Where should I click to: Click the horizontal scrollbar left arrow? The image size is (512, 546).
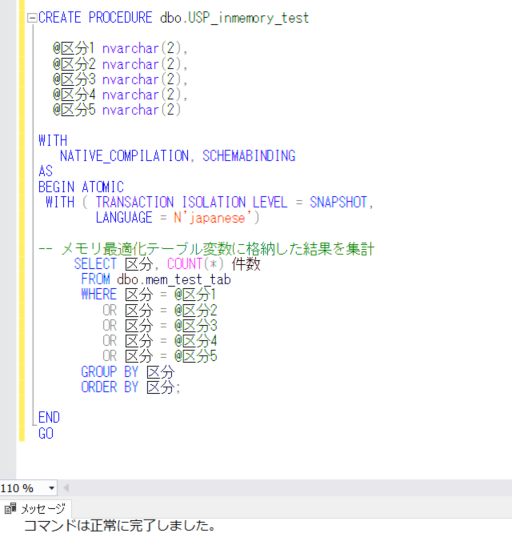[66, 488]
